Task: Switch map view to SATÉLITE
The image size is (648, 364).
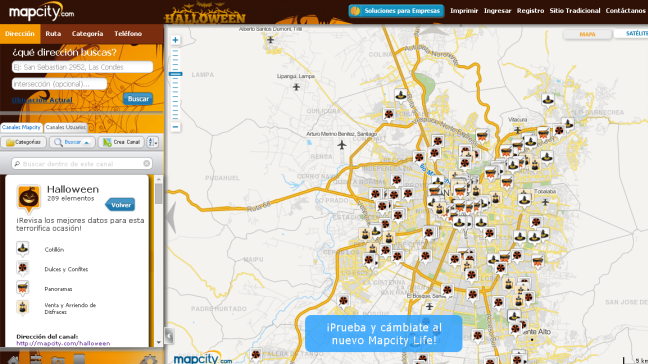Action: coord(632,33)
